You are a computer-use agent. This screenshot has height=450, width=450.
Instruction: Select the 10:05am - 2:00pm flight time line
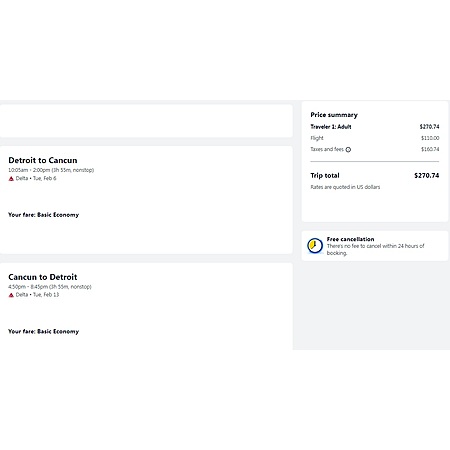51,170
